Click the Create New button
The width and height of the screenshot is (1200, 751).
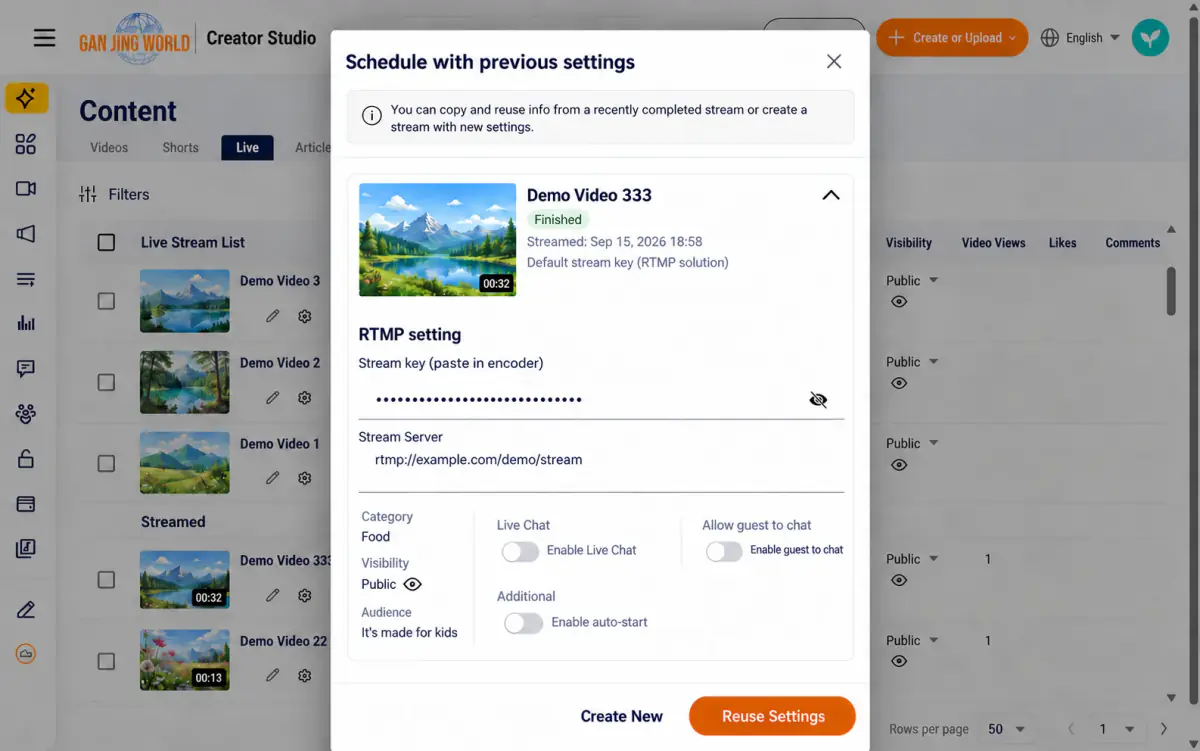pyautogui.click(x=621, y=716)
